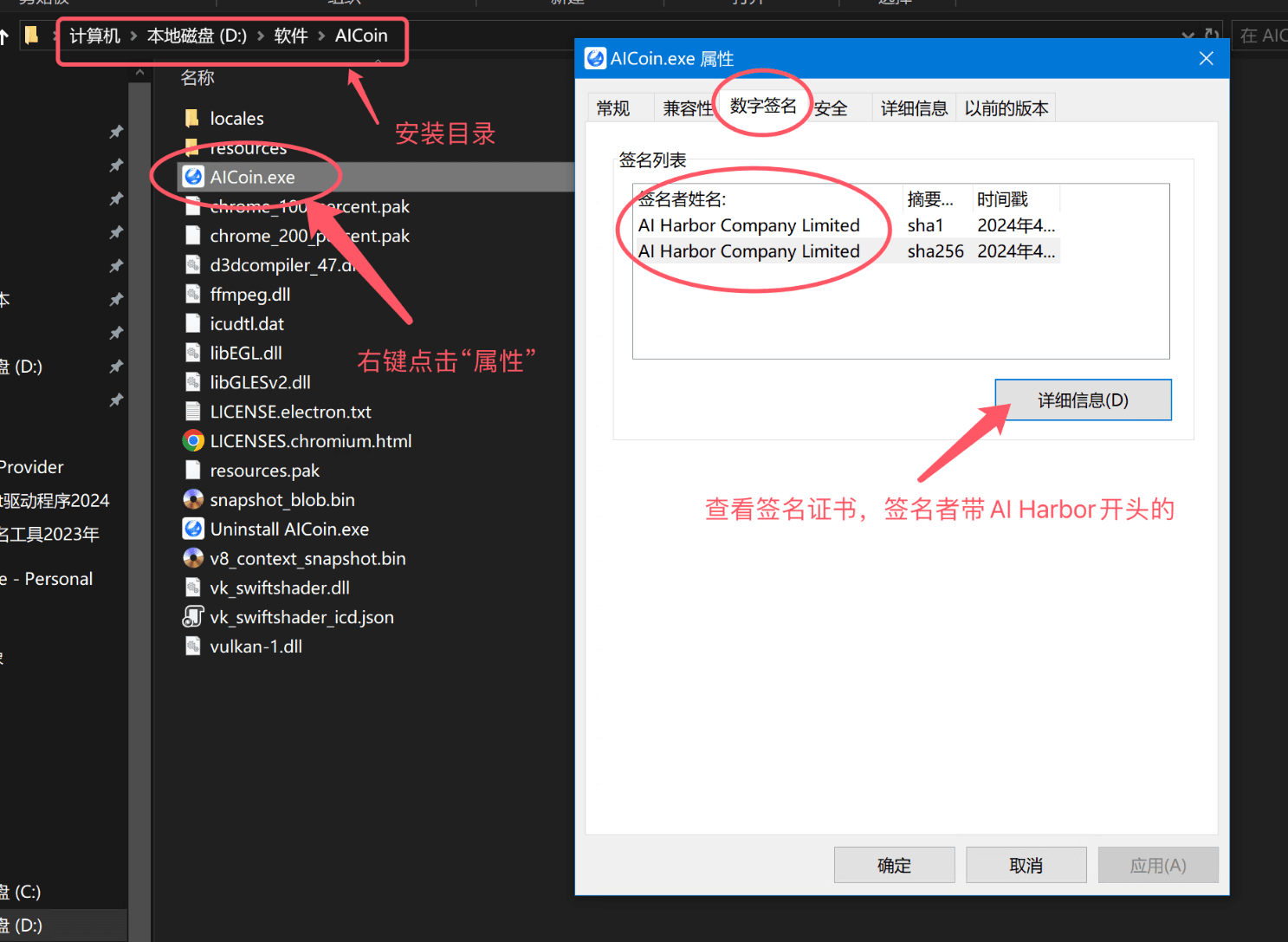Sort files by the 名称 column header
The width and height of the screenshot is (1288, 942).
click(197, 78)
